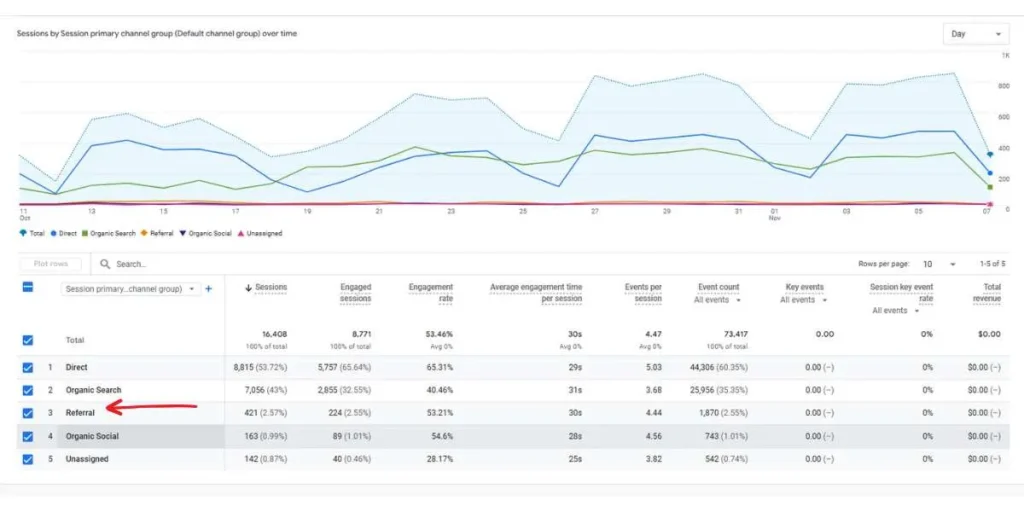This screenshot has width=1024, height=512.
Task: Focus the table Search input field
Action: [x=180, y=264]
